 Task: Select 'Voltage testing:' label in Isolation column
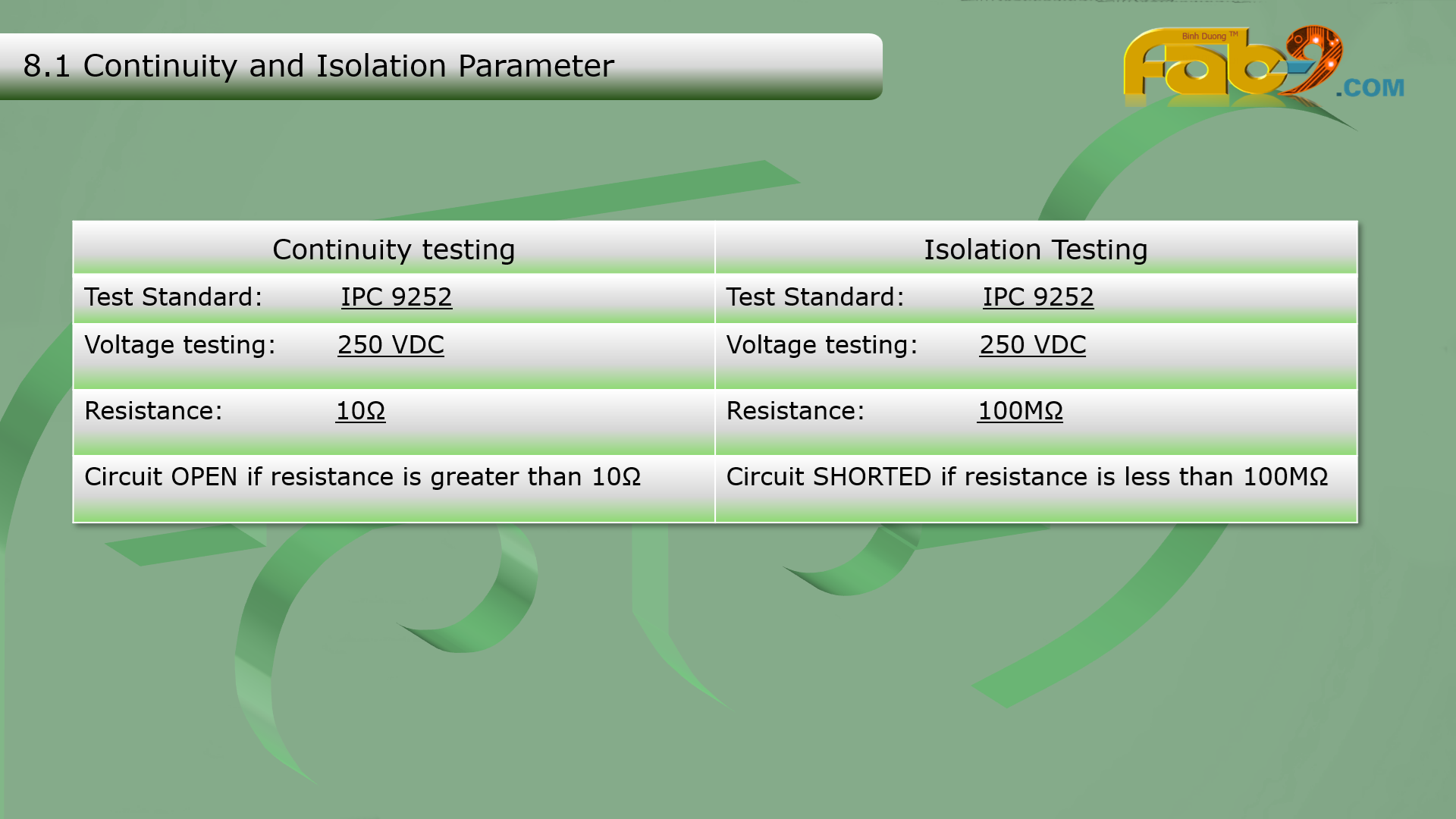822,345
